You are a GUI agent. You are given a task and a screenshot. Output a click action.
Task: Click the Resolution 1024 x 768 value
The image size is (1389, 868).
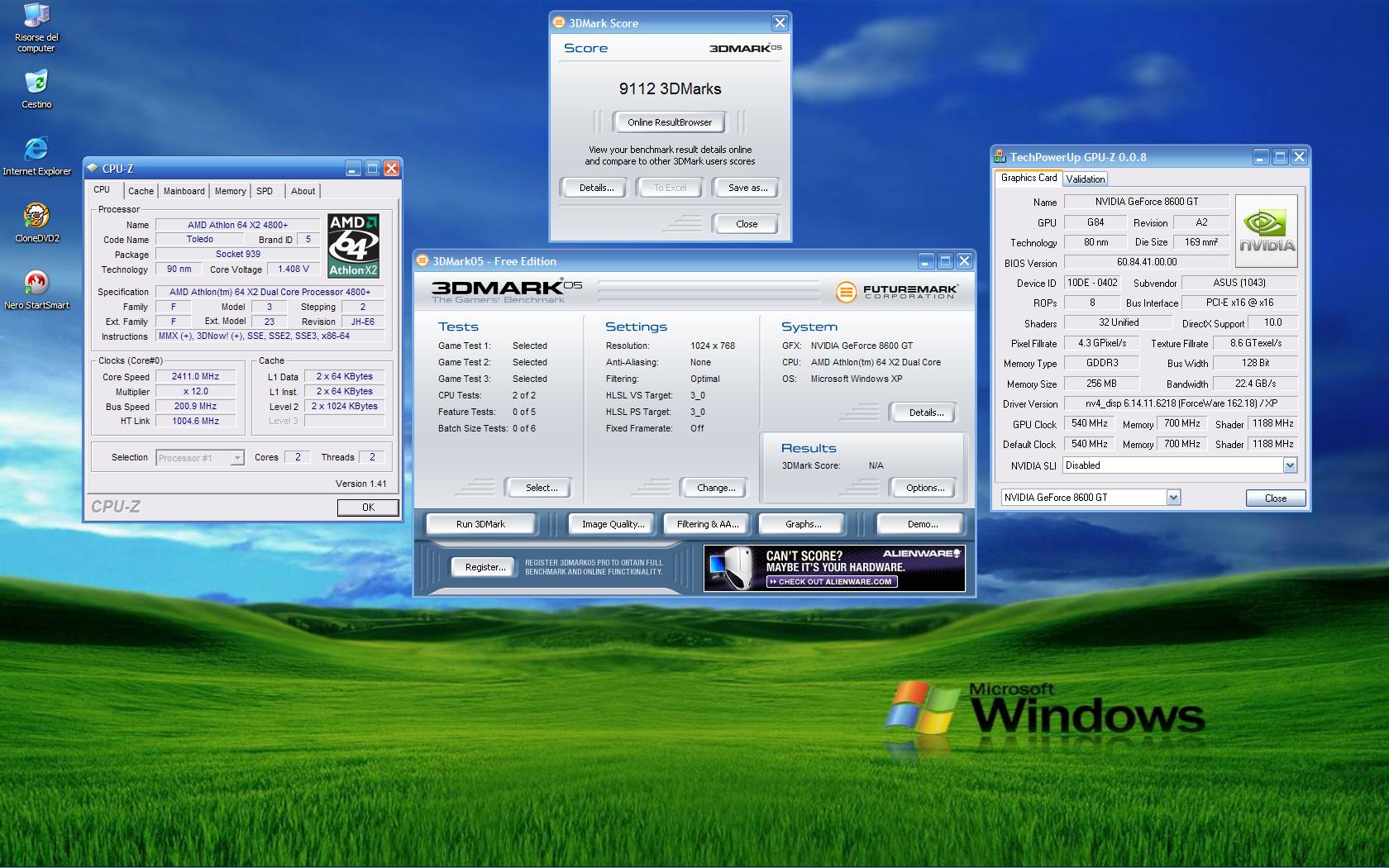click(713, 346)
